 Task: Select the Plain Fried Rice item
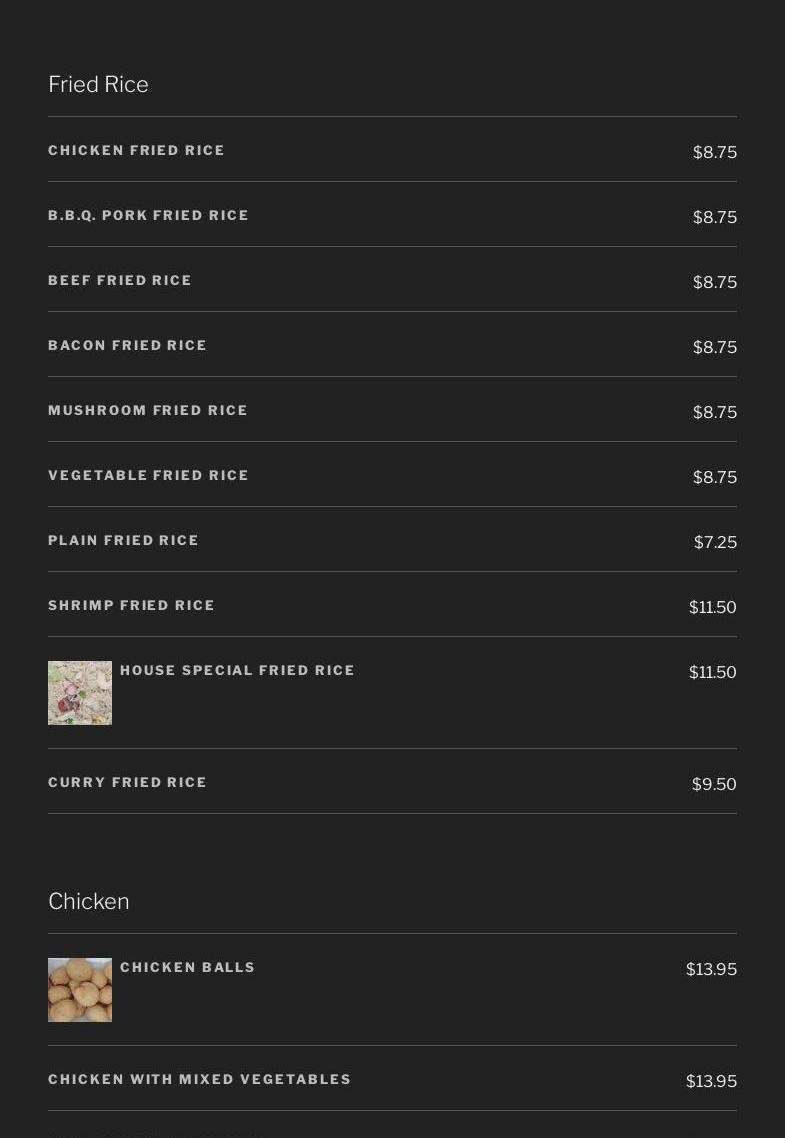123,541
